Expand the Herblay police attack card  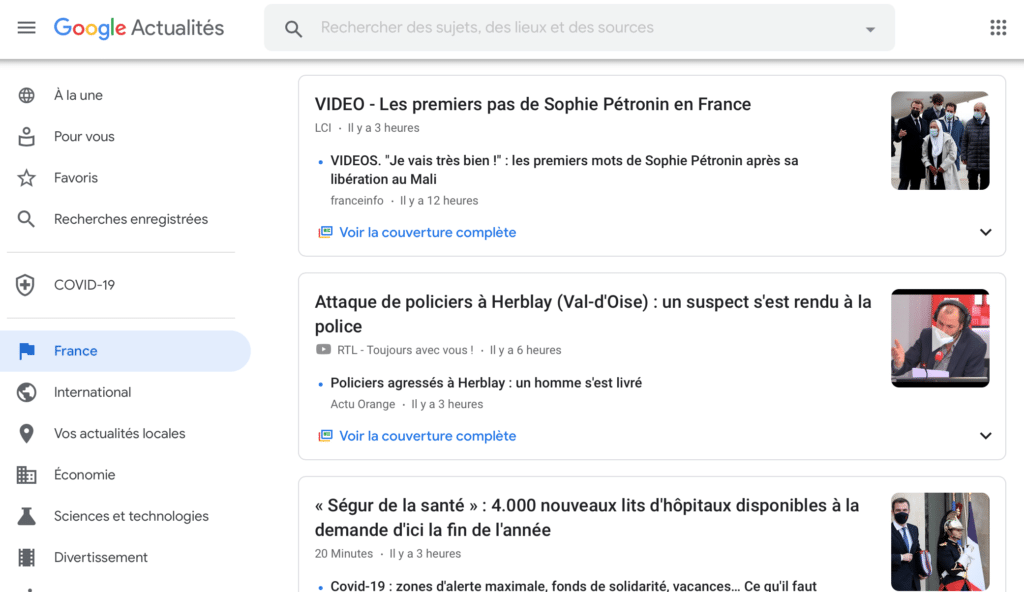(986, 436)
